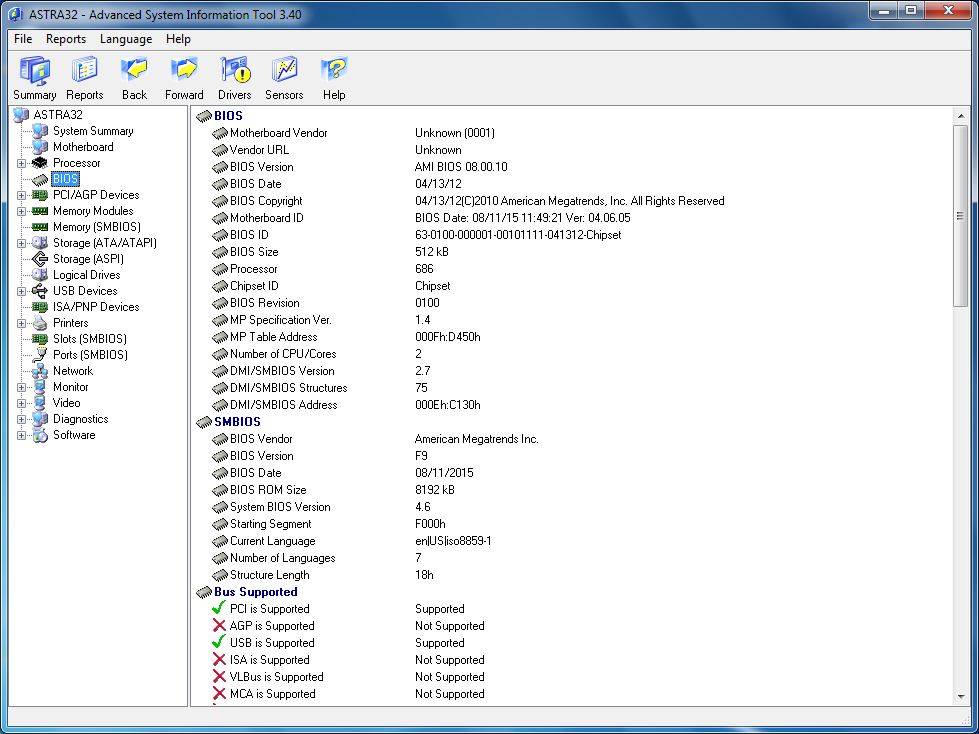Open the Summary toolbar icon

click(x=35, y=71)
